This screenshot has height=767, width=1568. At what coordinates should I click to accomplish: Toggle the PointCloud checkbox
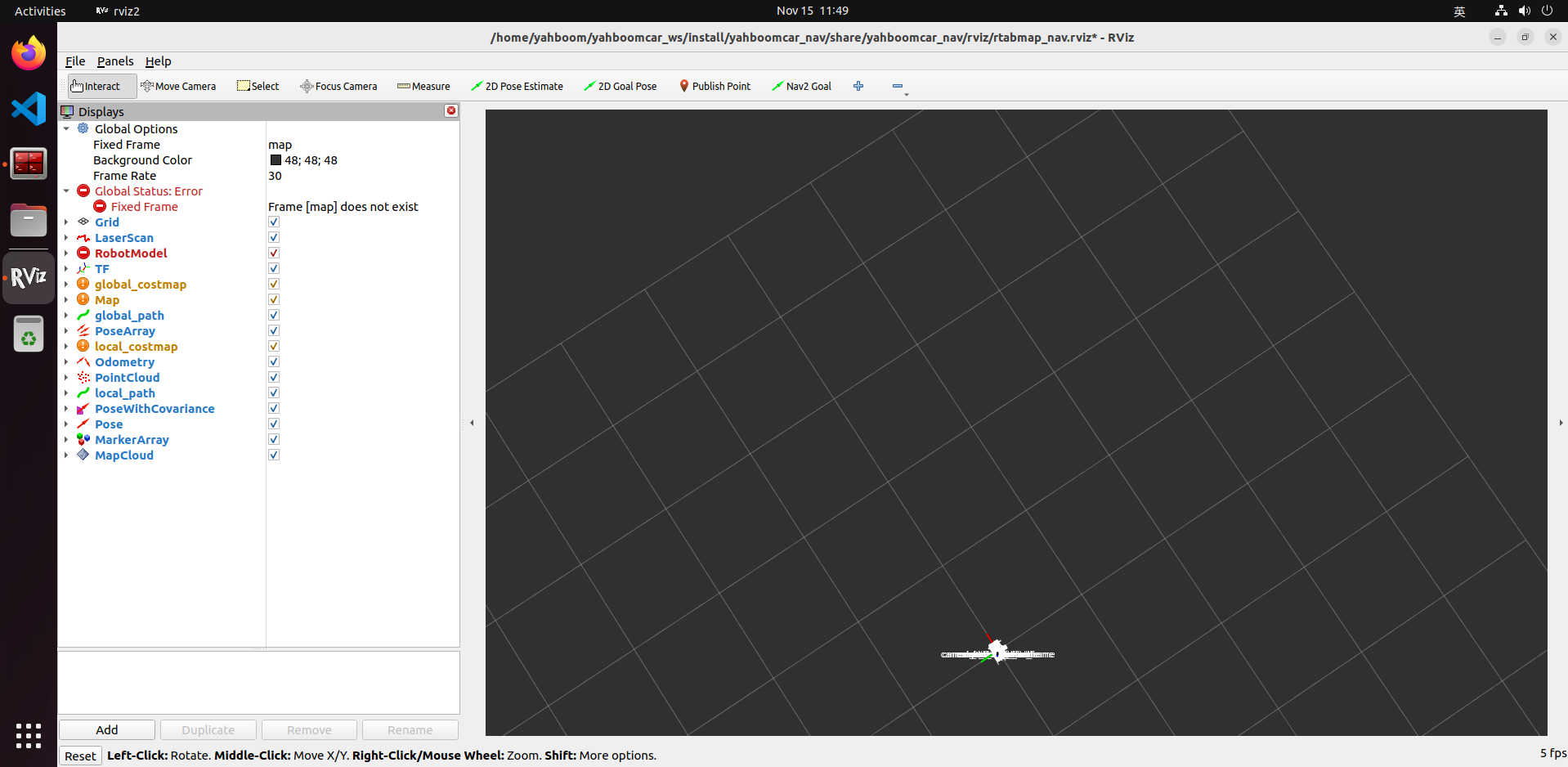tap(274, 377)
